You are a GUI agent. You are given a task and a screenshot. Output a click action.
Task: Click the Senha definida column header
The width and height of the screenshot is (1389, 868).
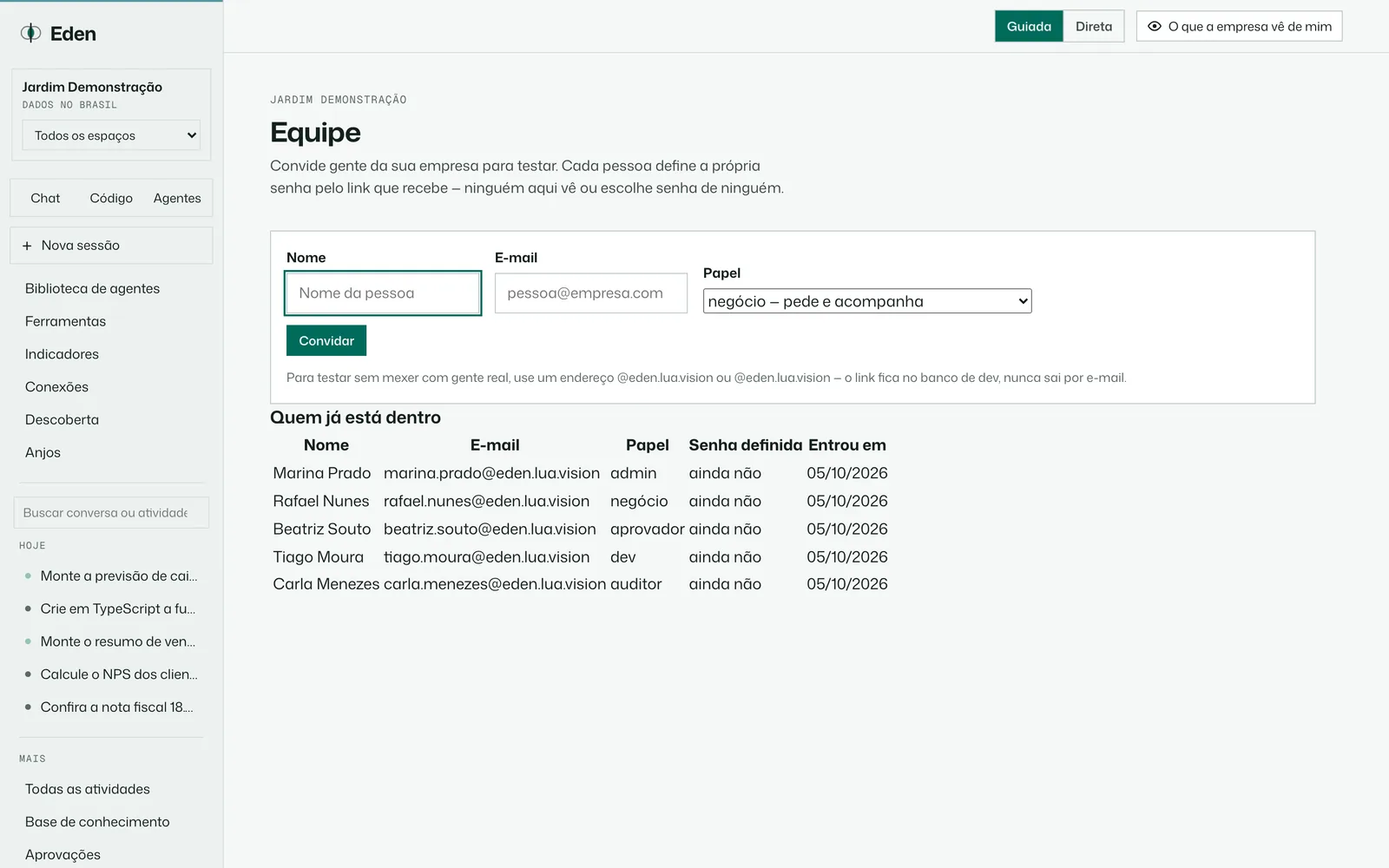(x=746, y=445)
